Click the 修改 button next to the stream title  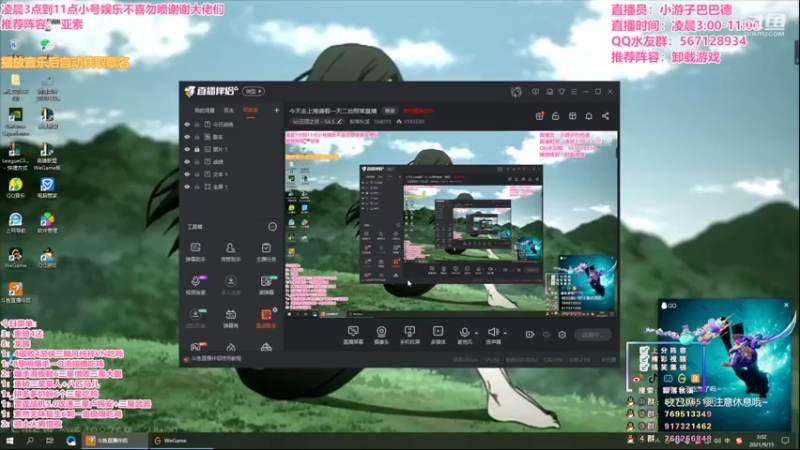tap(390, 111)
